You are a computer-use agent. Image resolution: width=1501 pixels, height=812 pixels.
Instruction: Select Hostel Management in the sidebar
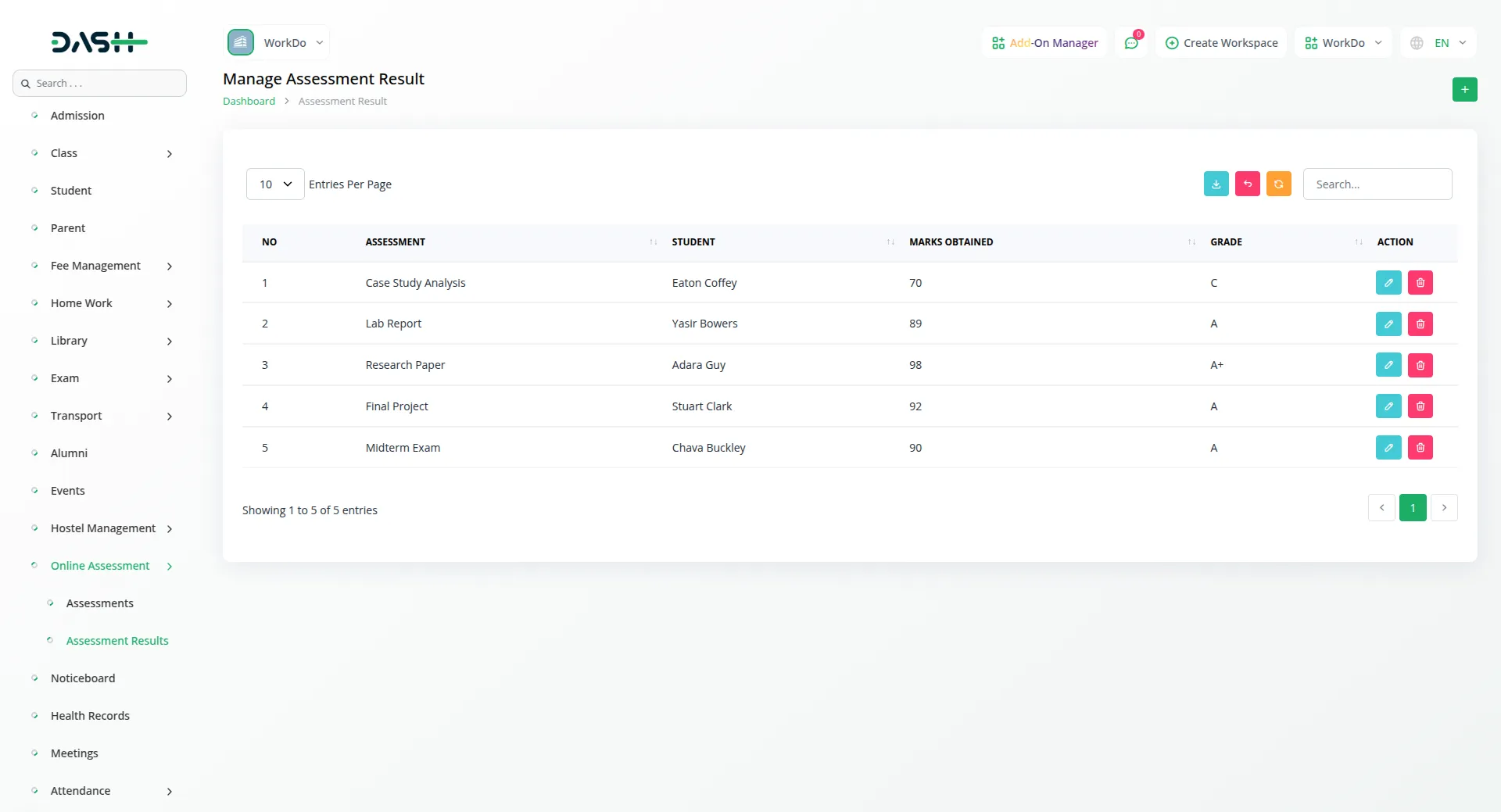[x=102, y=528]
